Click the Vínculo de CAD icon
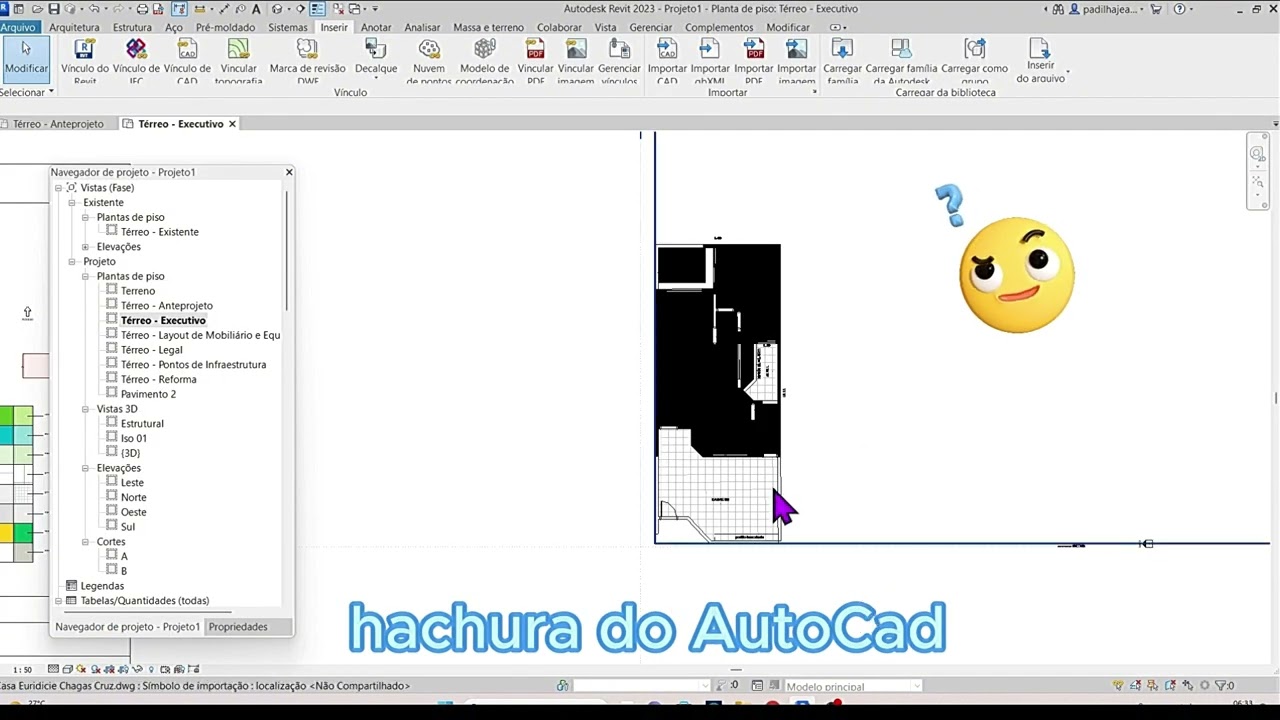 pyautogui.click(x=187, y=49)
